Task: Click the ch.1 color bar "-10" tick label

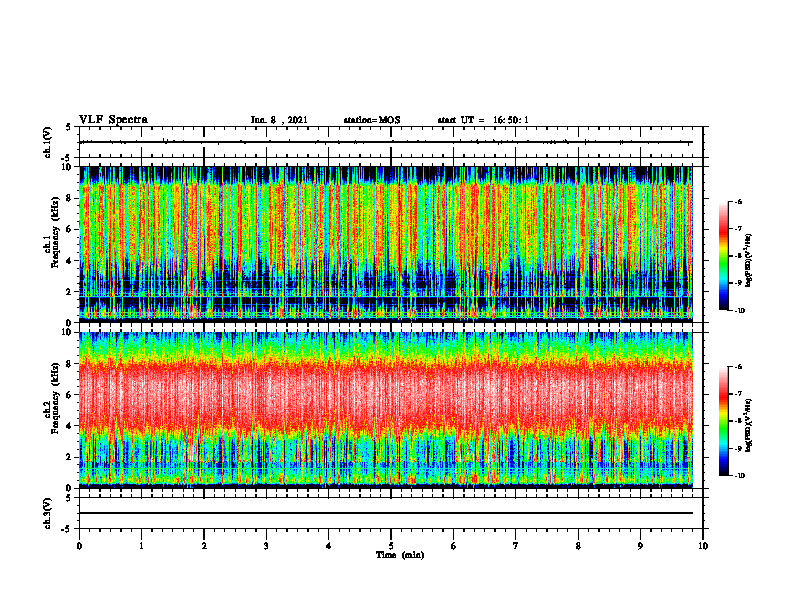Action: 739,311
